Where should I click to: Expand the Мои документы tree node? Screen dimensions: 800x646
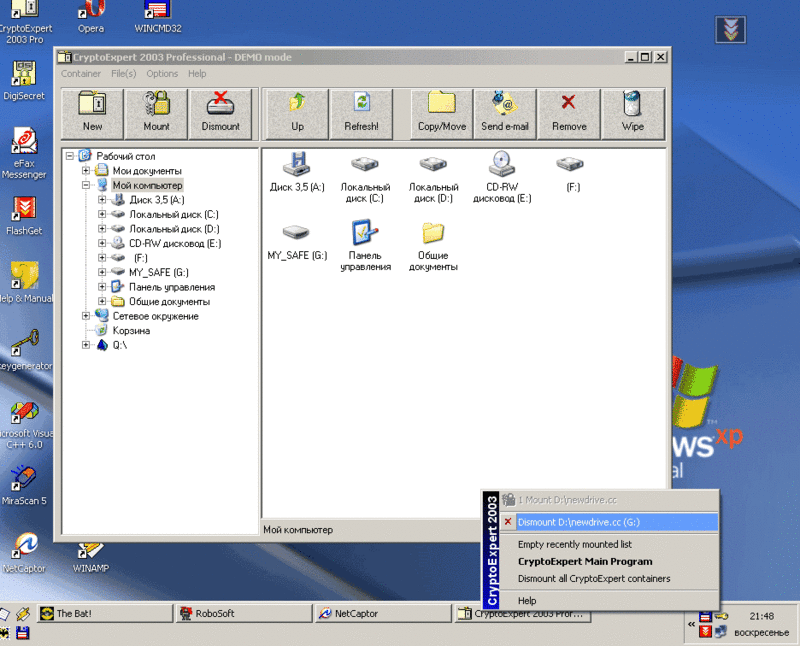[x=86, y=170]
